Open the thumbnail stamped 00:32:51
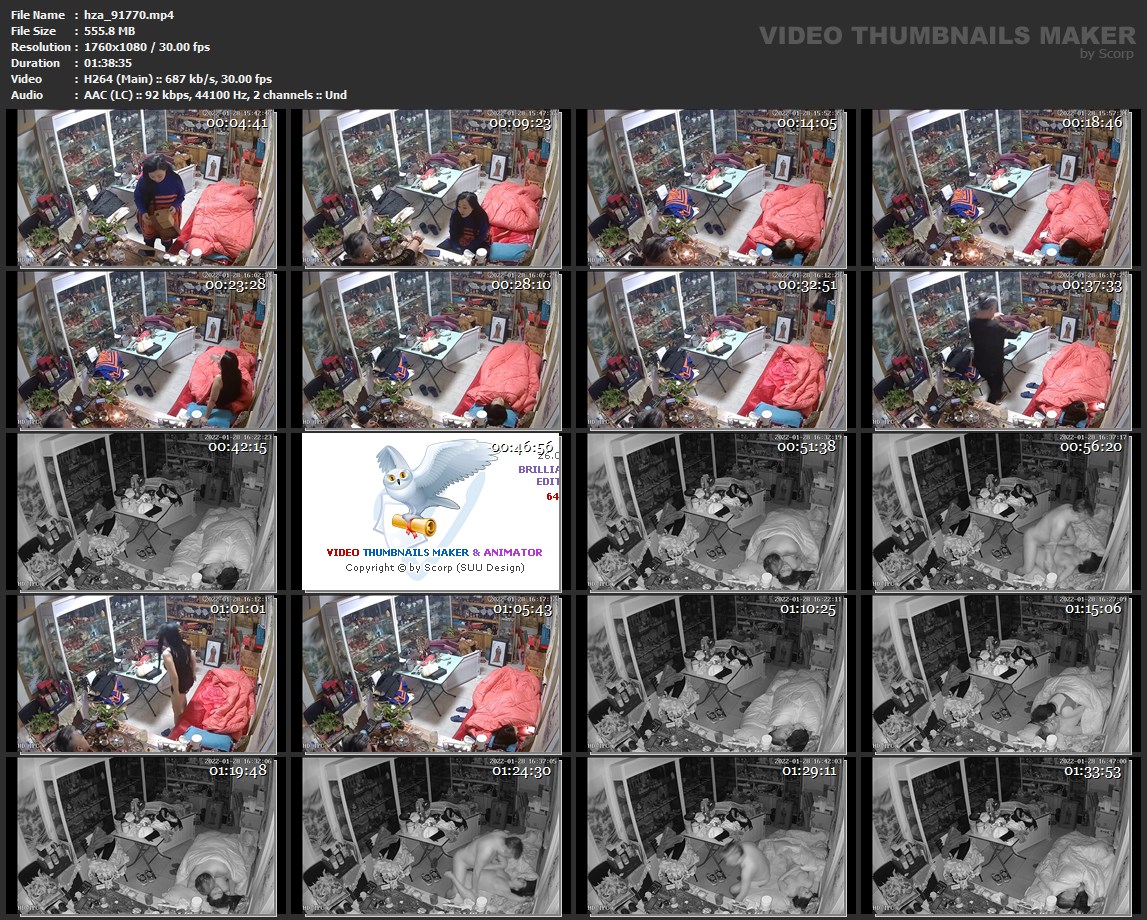Screen dimensions: 1147x920 tap(716, 348)
